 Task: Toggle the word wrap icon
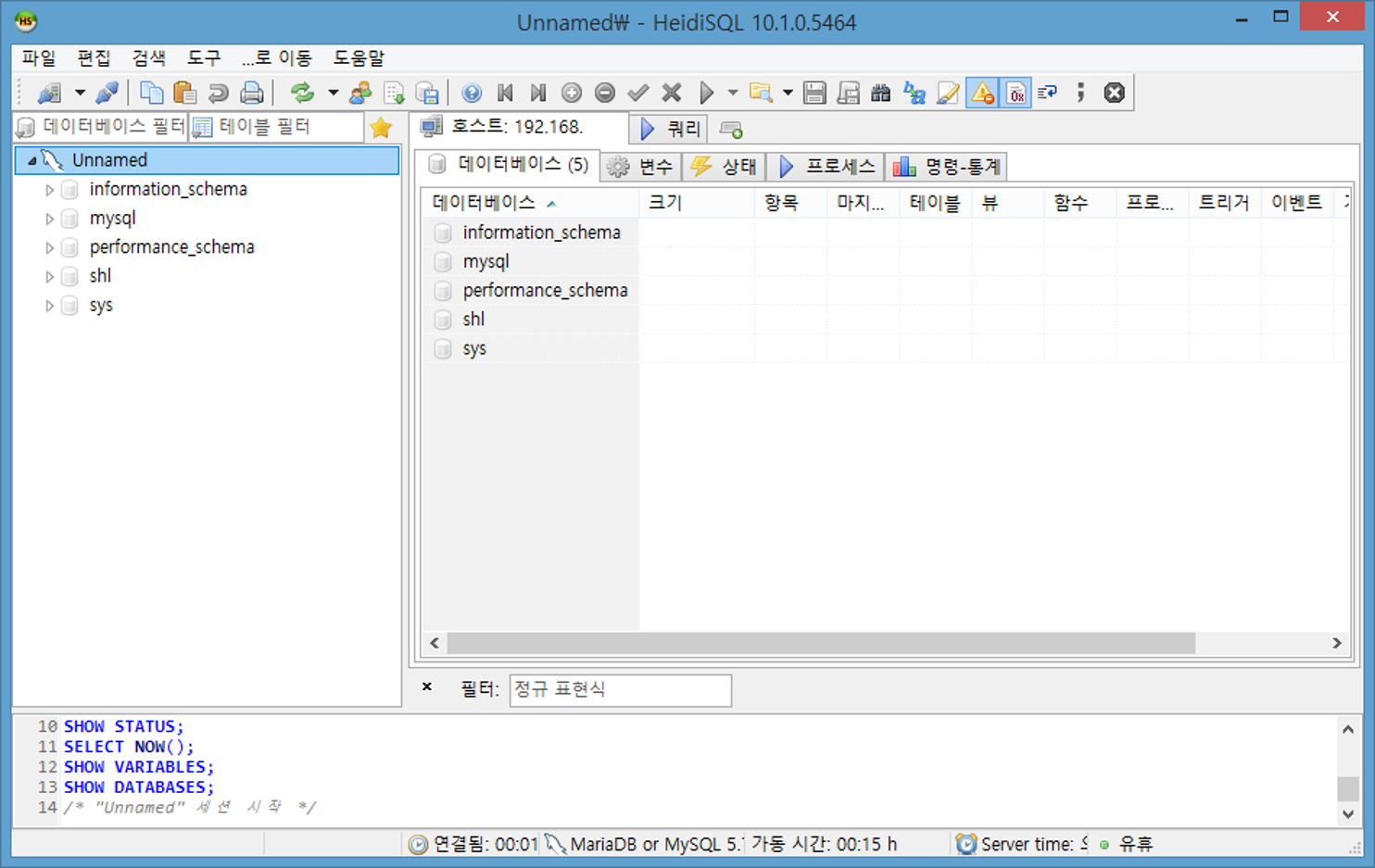coord(1048,93)
